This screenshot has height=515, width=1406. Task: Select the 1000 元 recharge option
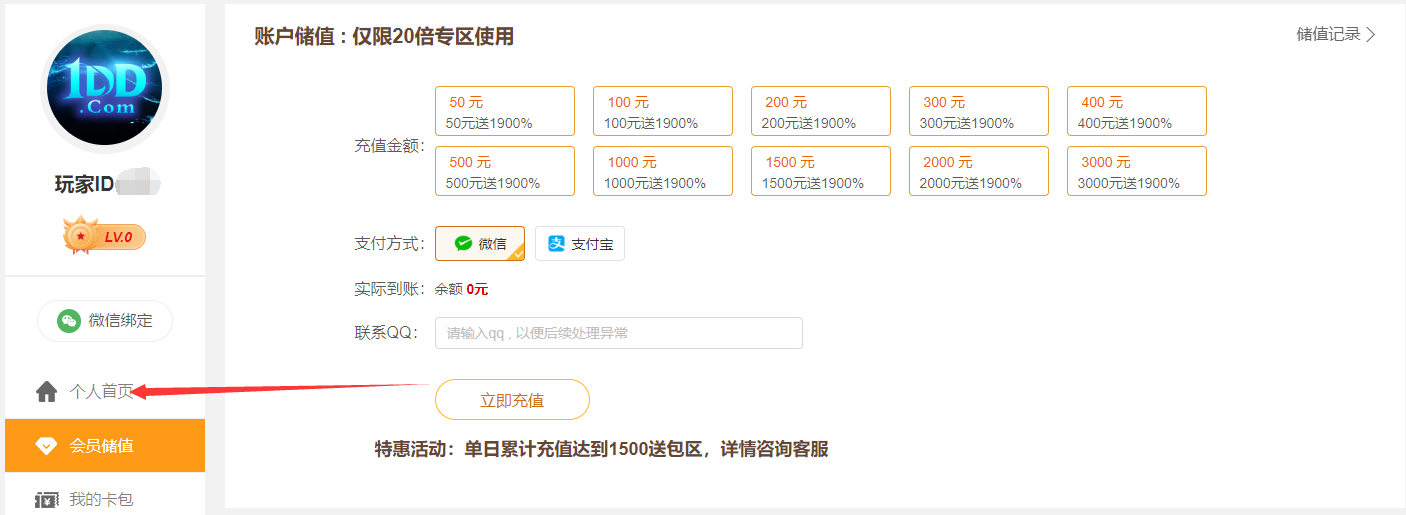[x=663, y=171]
